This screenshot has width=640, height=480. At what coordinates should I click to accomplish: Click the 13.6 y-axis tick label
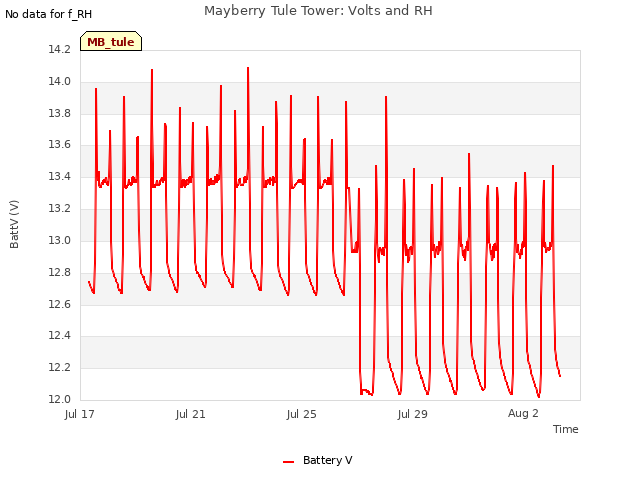coord(60,145)
